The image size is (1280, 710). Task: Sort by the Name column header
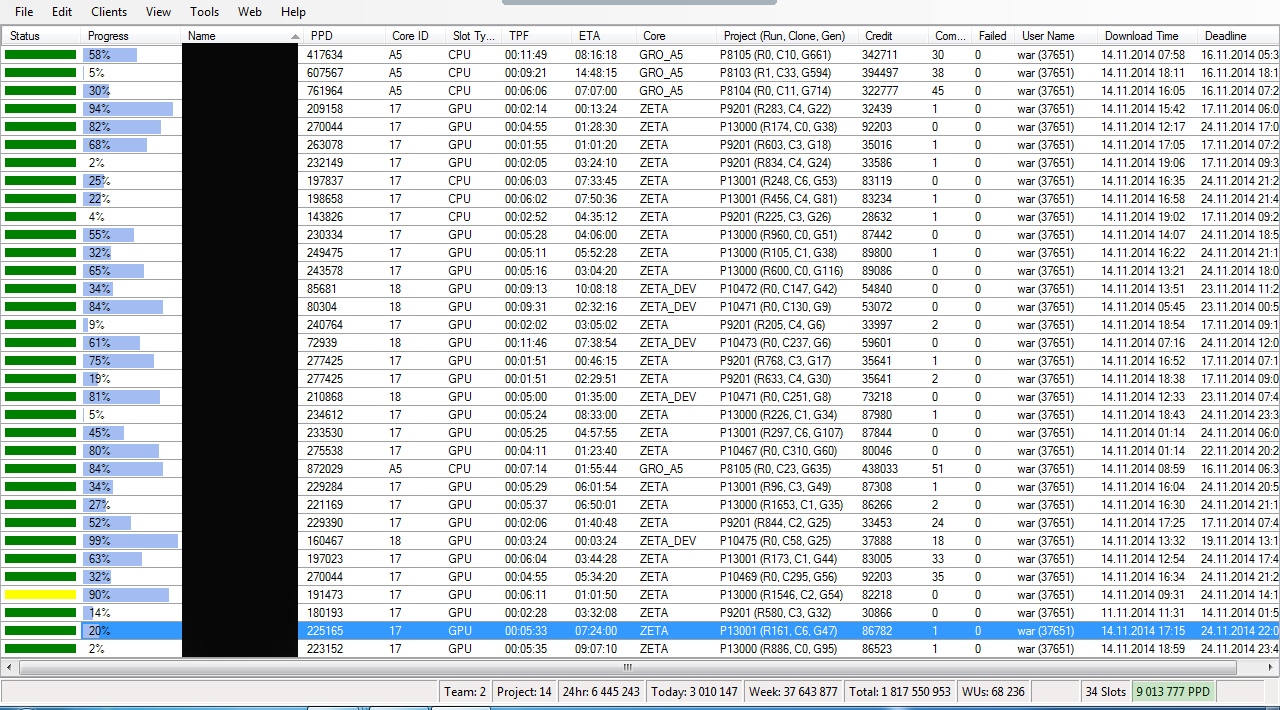243,36
